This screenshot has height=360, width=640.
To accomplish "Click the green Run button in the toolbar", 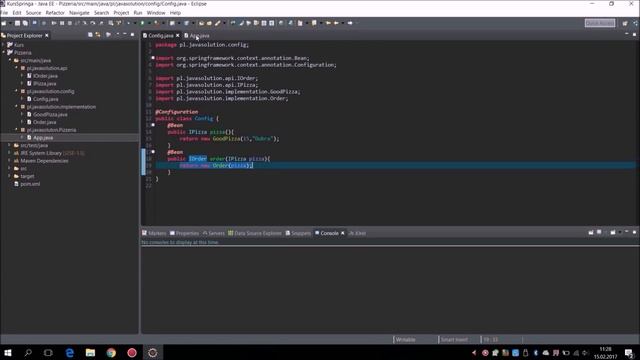I will (x=142, y=23).
